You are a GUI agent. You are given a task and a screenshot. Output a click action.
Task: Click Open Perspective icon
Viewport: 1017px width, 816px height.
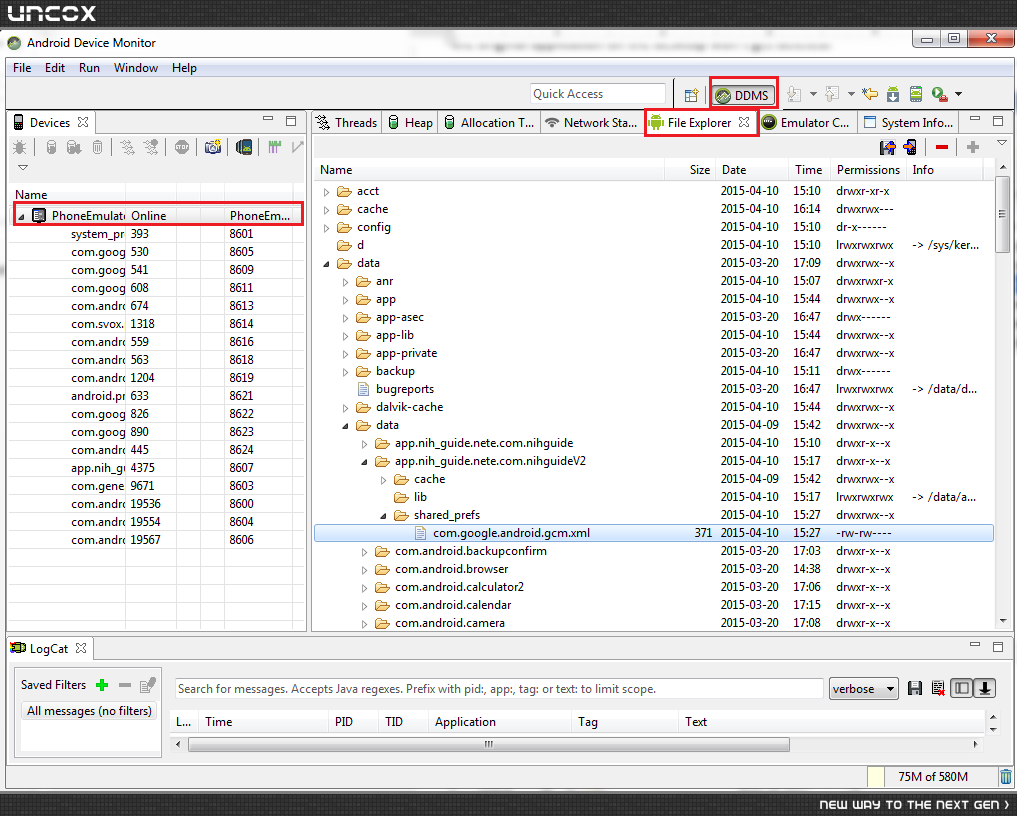(x=691, y=95)
